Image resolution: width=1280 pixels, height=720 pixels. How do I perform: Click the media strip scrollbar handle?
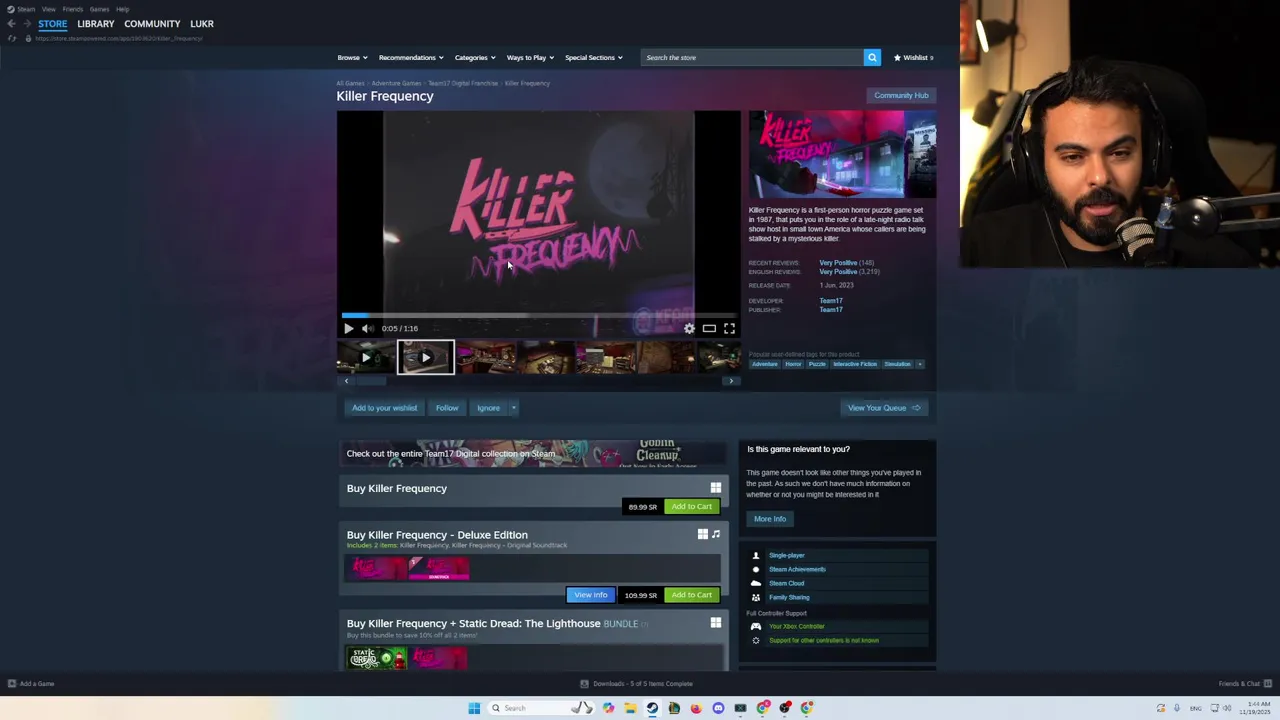tap(371, 381)
